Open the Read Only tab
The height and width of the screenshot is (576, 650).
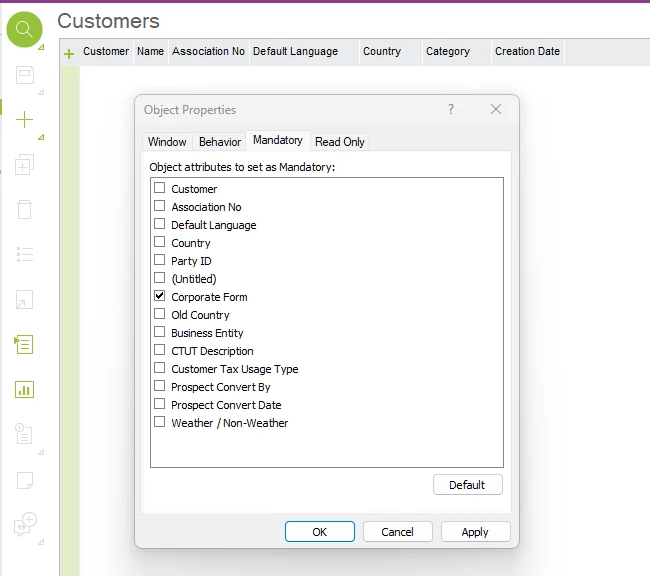pos(340,142)
